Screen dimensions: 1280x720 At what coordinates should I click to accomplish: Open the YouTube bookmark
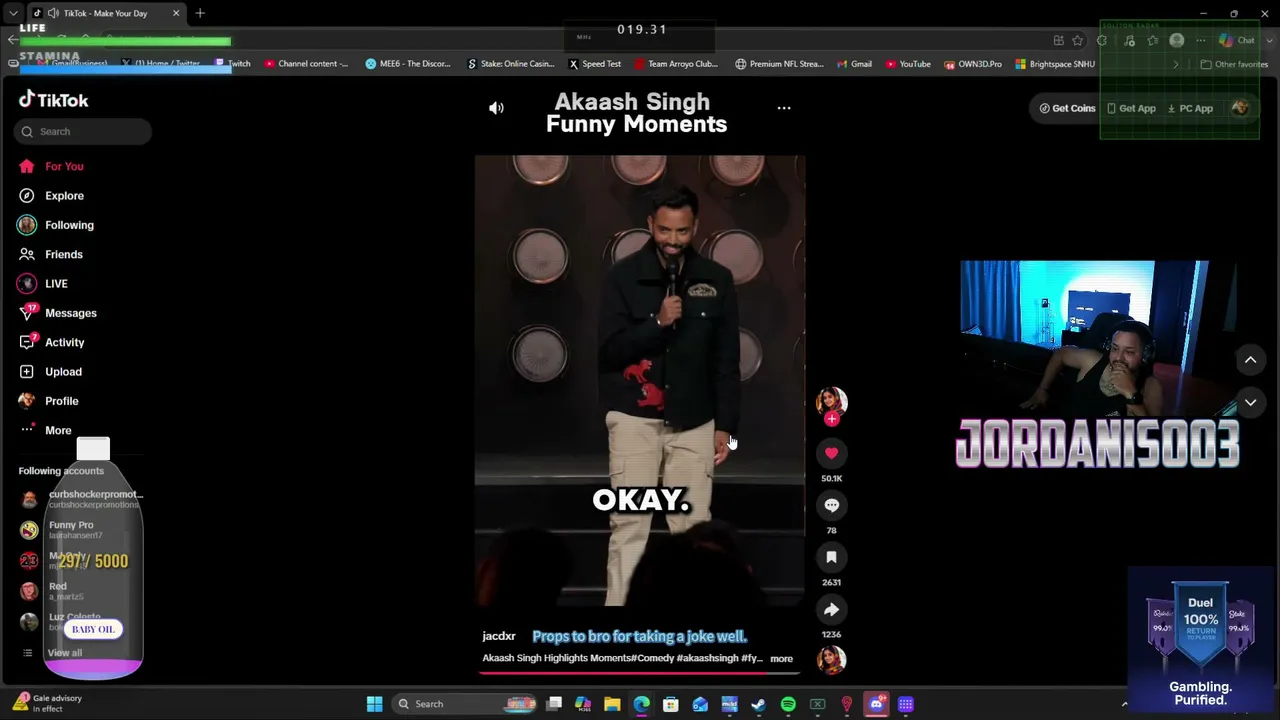coord(908,64)
